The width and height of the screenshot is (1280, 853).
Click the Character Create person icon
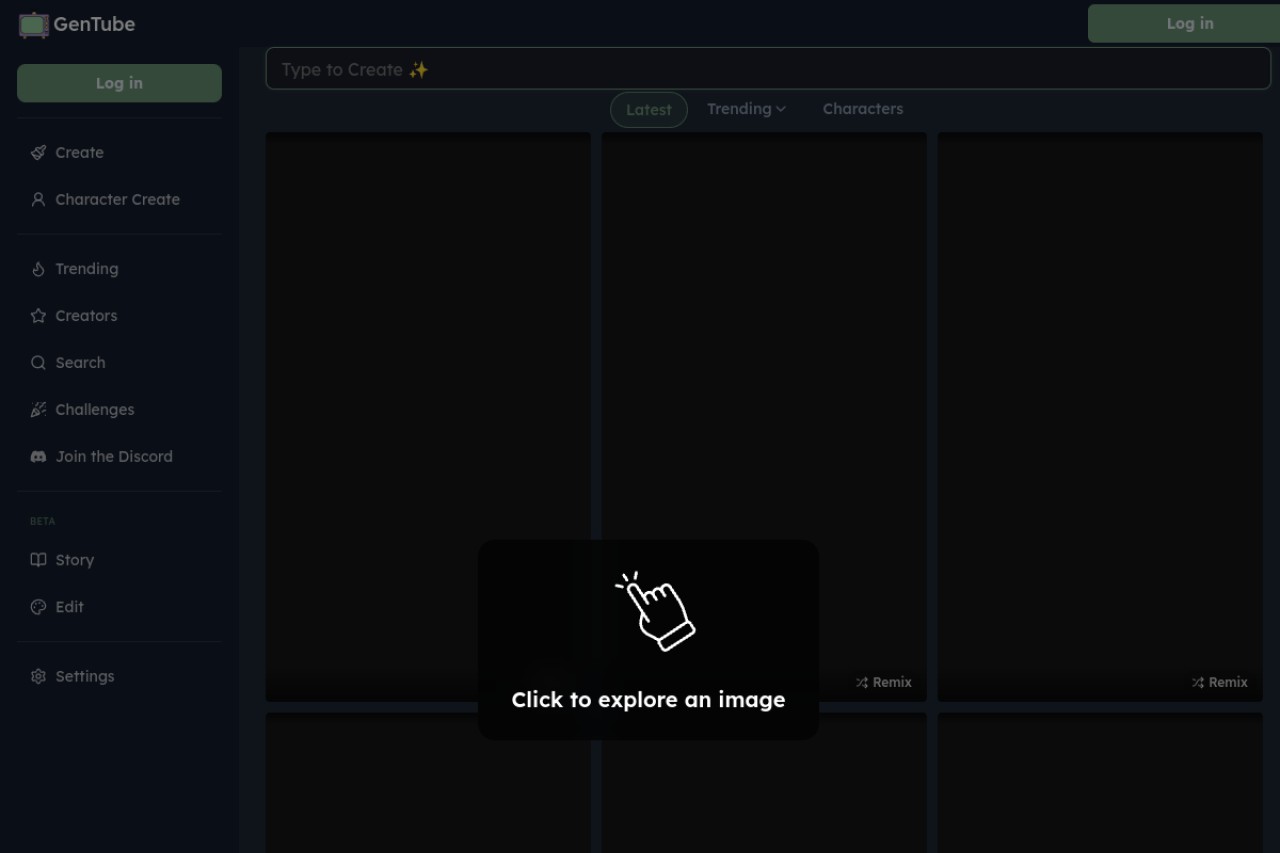(x=38, y=200)
